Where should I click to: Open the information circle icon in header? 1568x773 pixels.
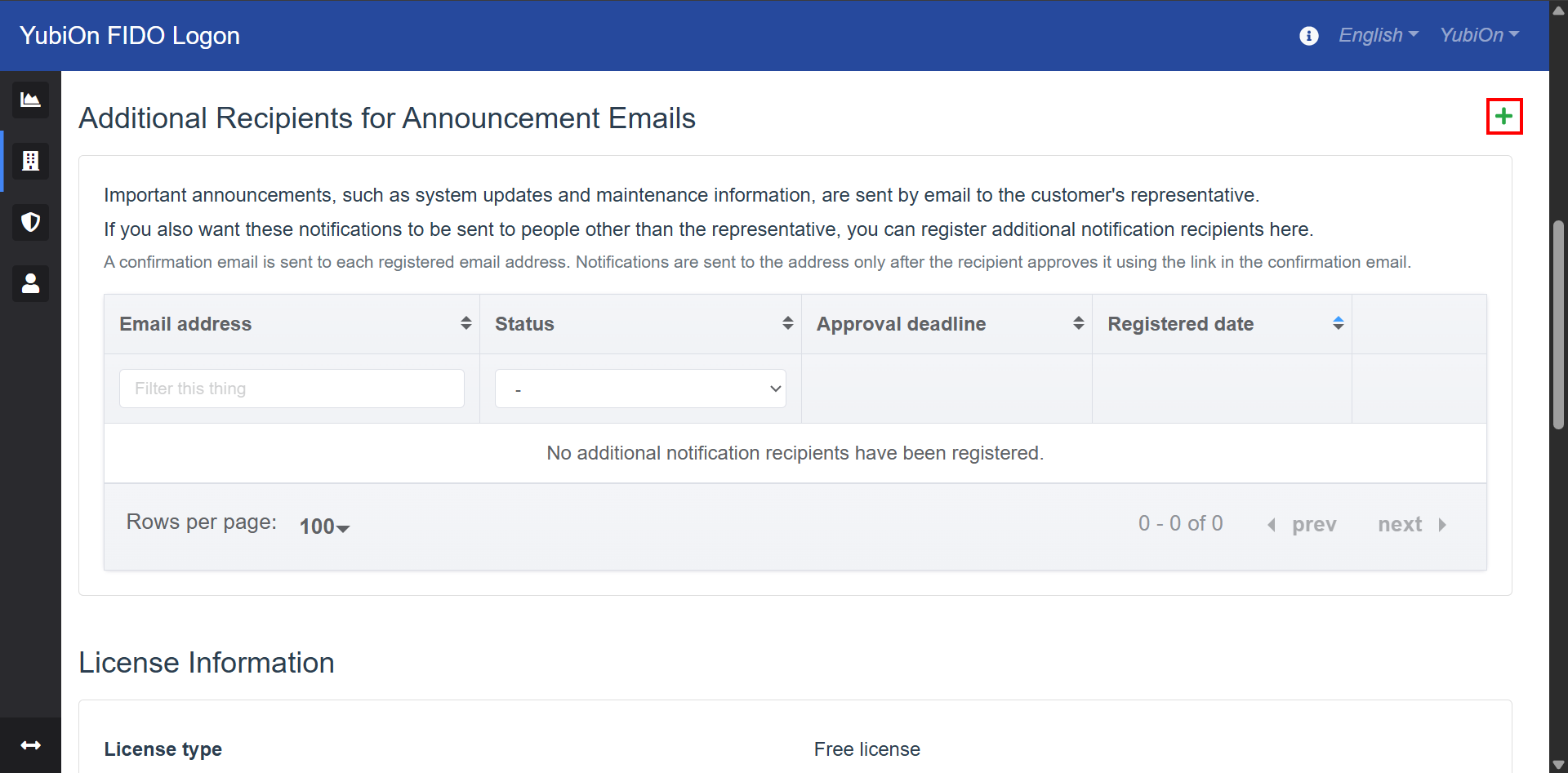(1308, 36)
